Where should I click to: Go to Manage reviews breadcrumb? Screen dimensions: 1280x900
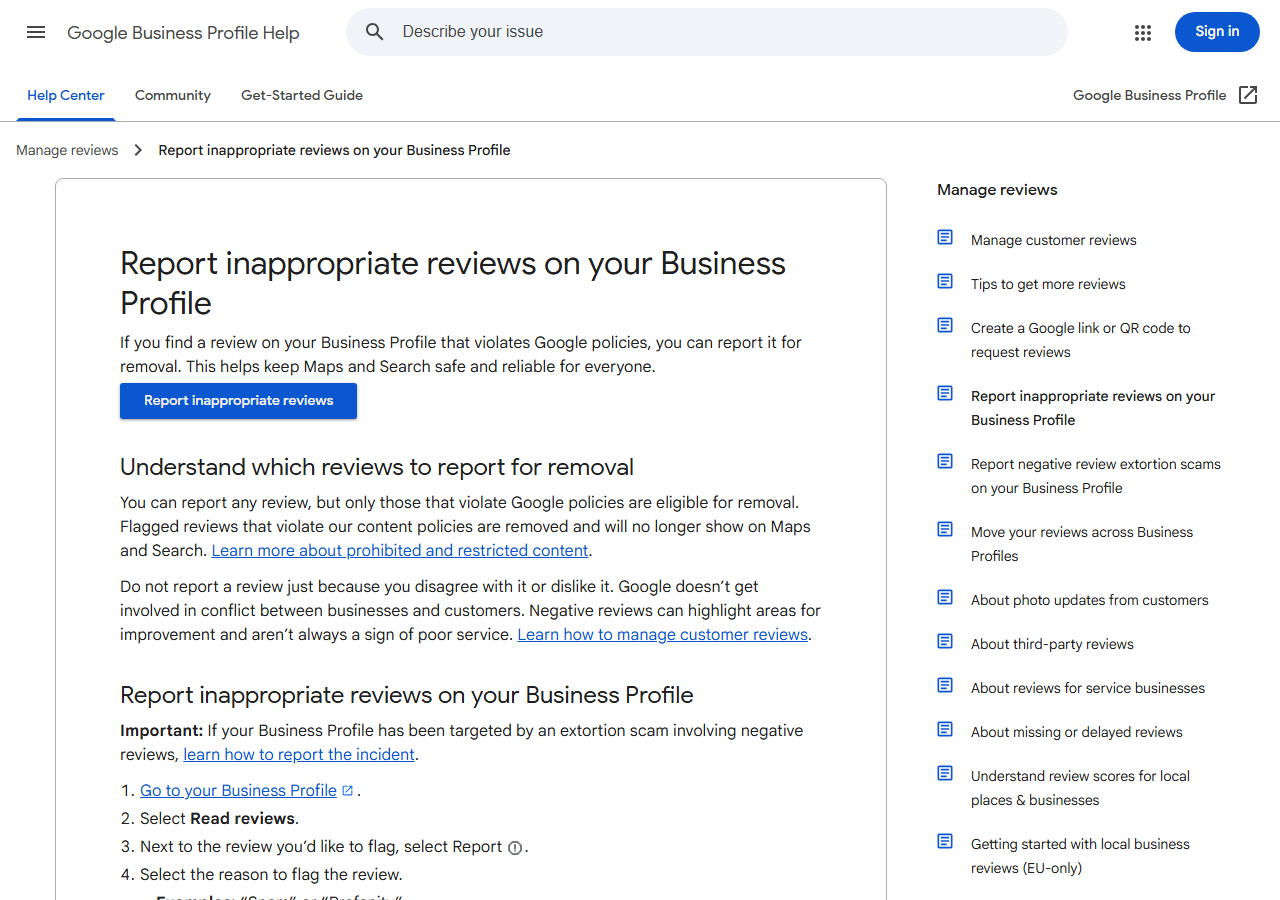click(x=67, y=150)
